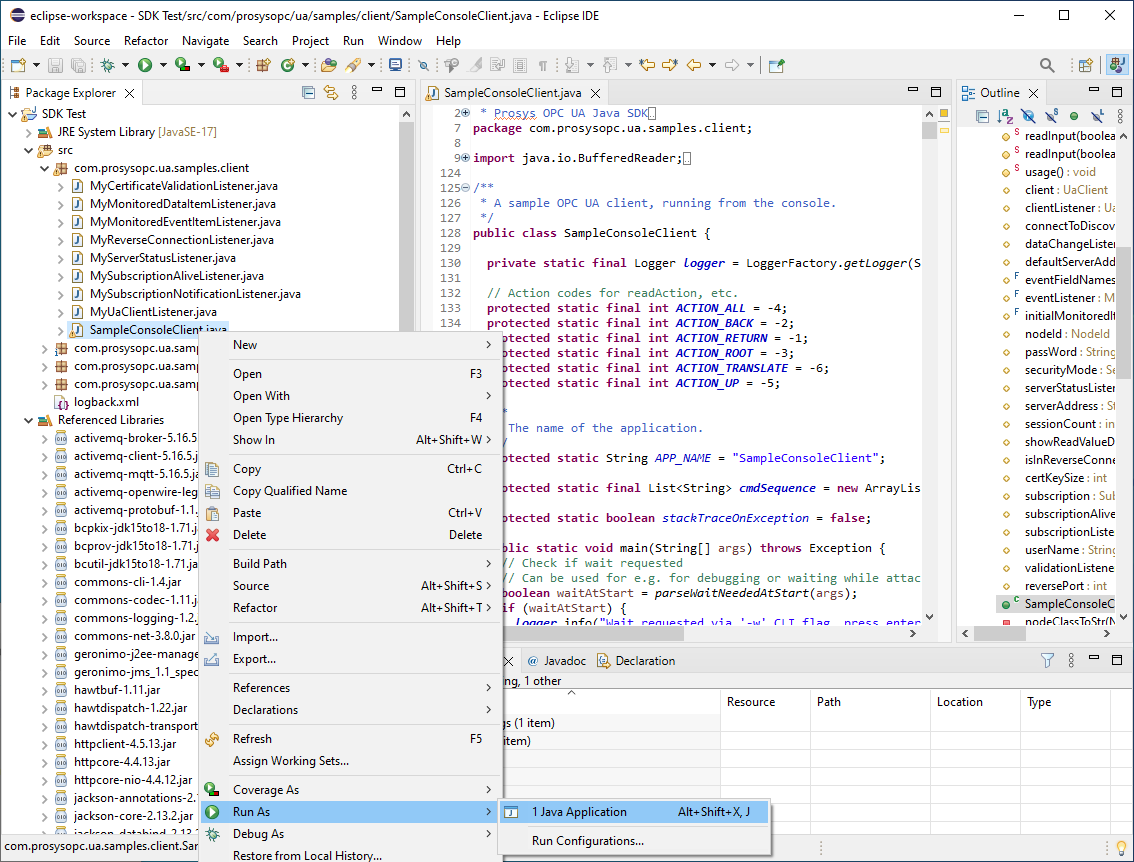Click the Debug bug icon in toolbar
Screen dimensions: 1134x862
click(107, 65)
